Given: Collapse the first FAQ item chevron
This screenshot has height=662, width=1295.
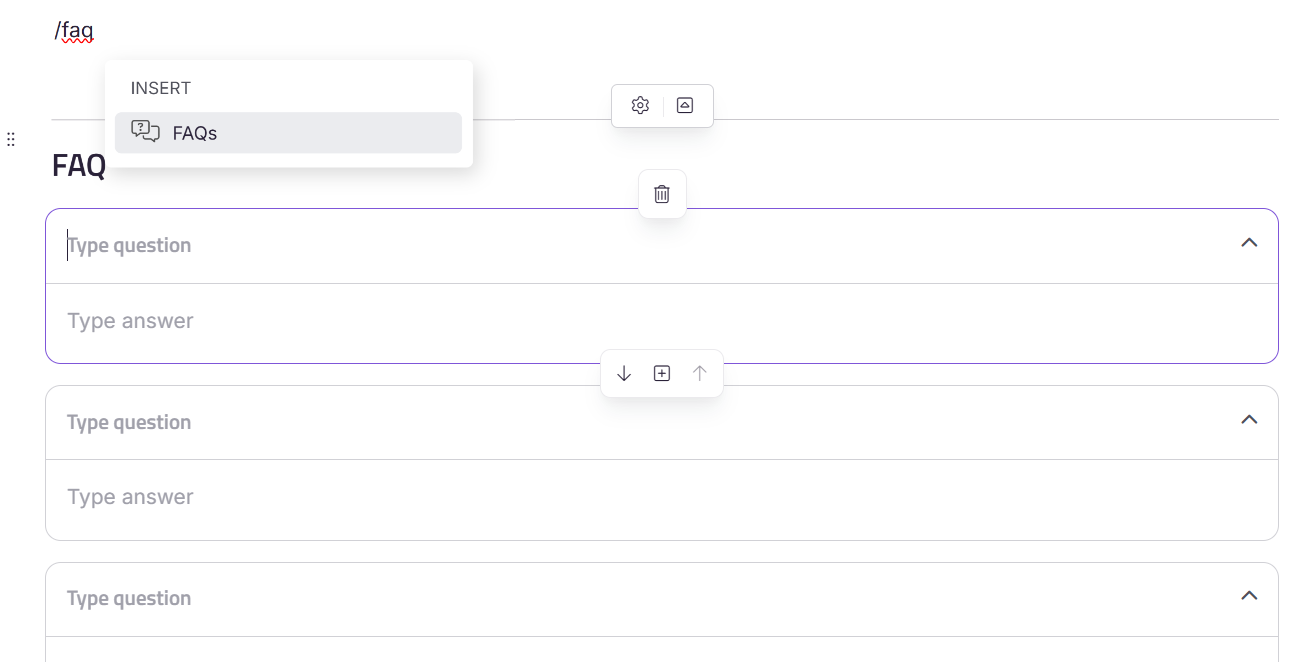Looking at the screenshot, I should point(1249,243).
